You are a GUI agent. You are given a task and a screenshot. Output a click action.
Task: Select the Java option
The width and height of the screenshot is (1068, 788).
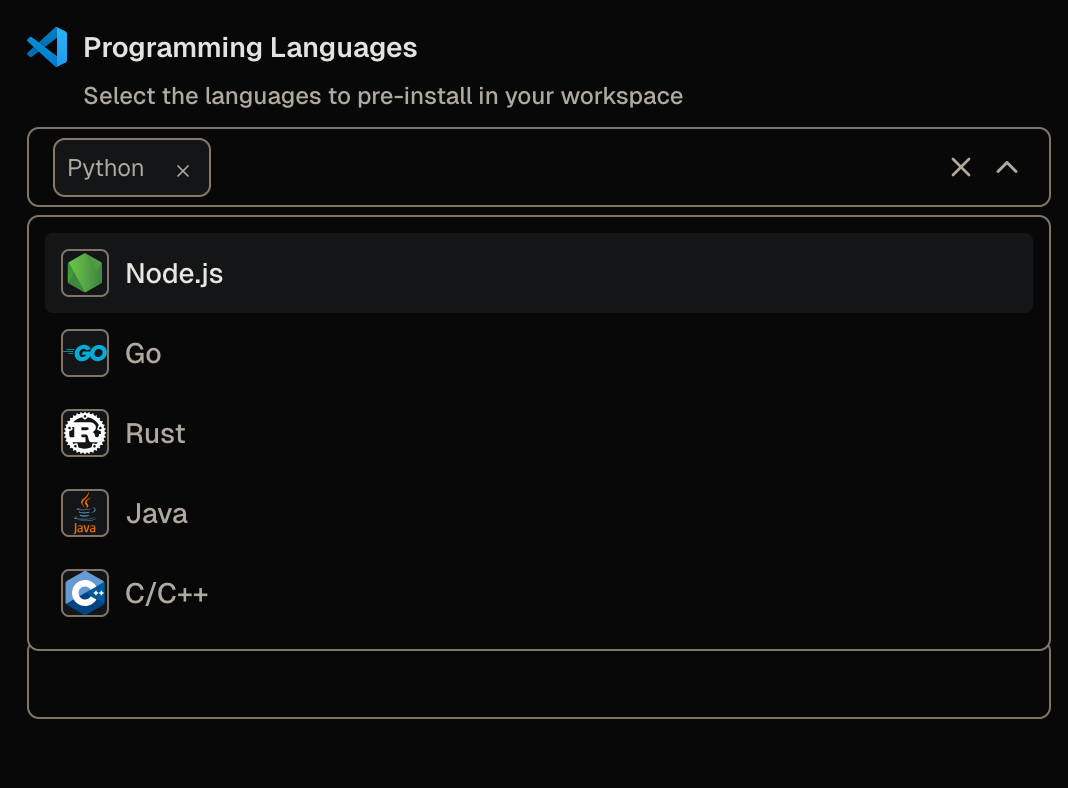(x=539, y=513)
